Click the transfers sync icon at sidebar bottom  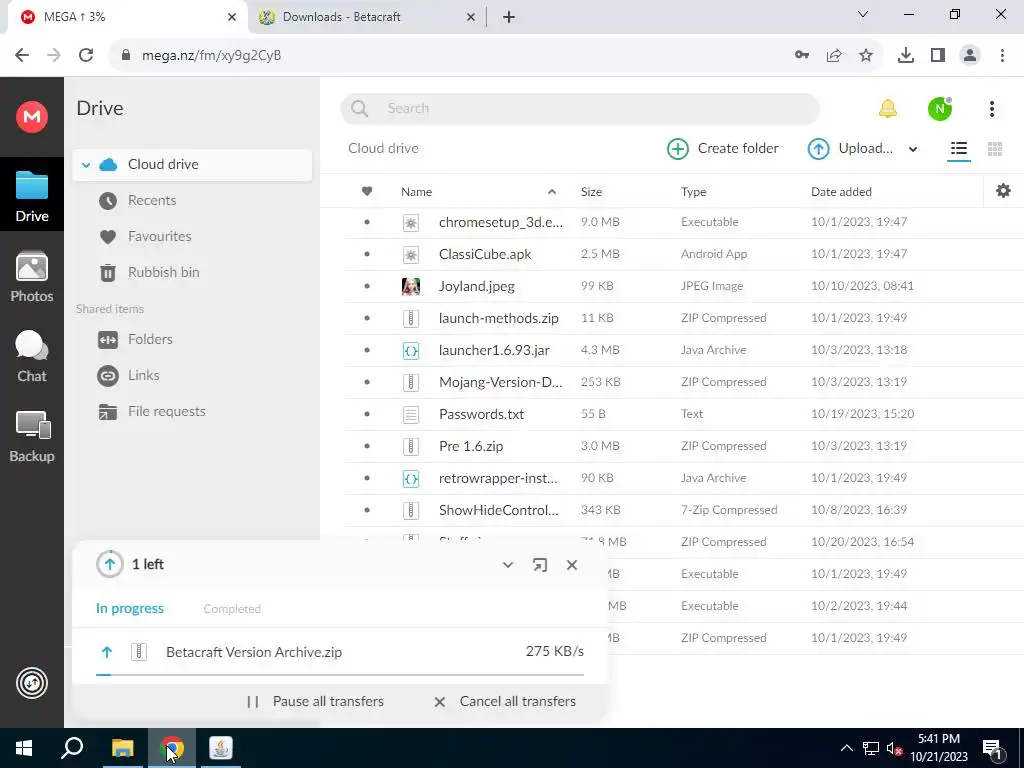(x=31, y=683)
